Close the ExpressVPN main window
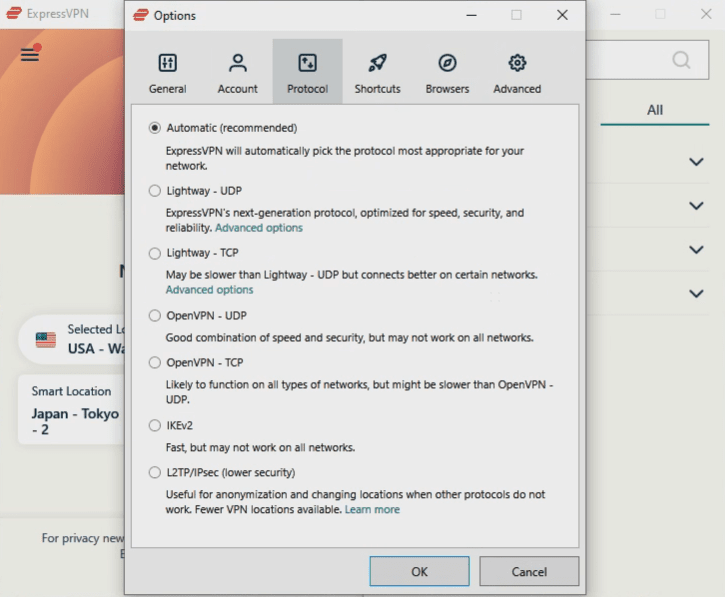The height and width of the screenshot is (597, 725). pos(706,14)
